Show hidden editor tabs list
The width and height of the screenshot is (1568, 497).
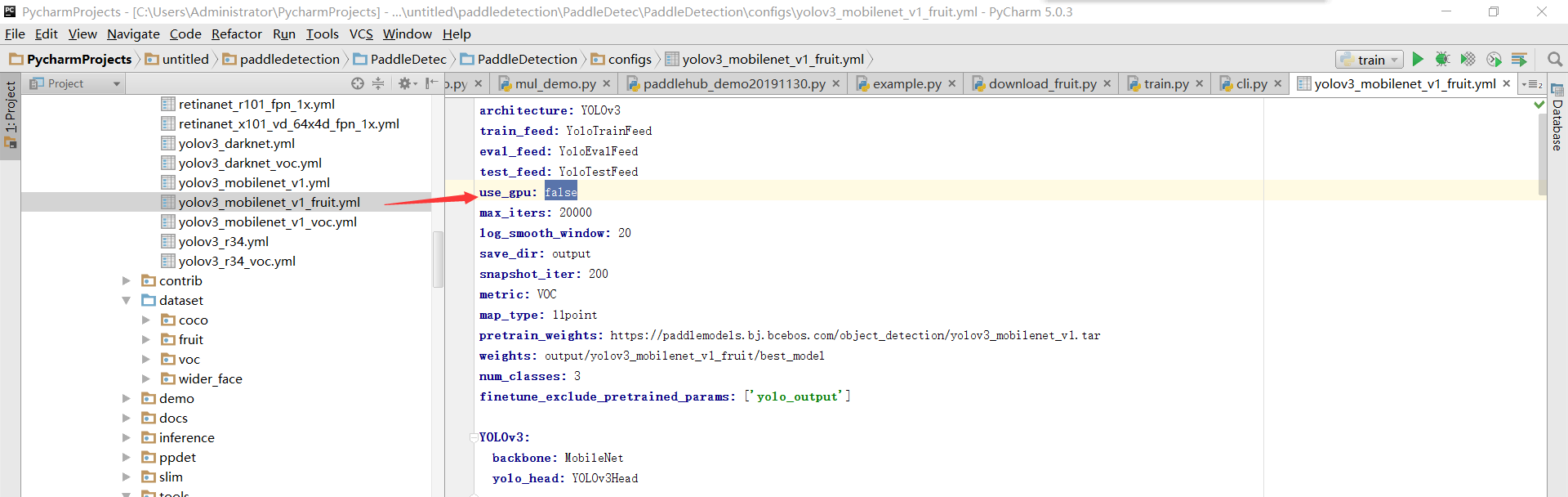[1532, 84]
